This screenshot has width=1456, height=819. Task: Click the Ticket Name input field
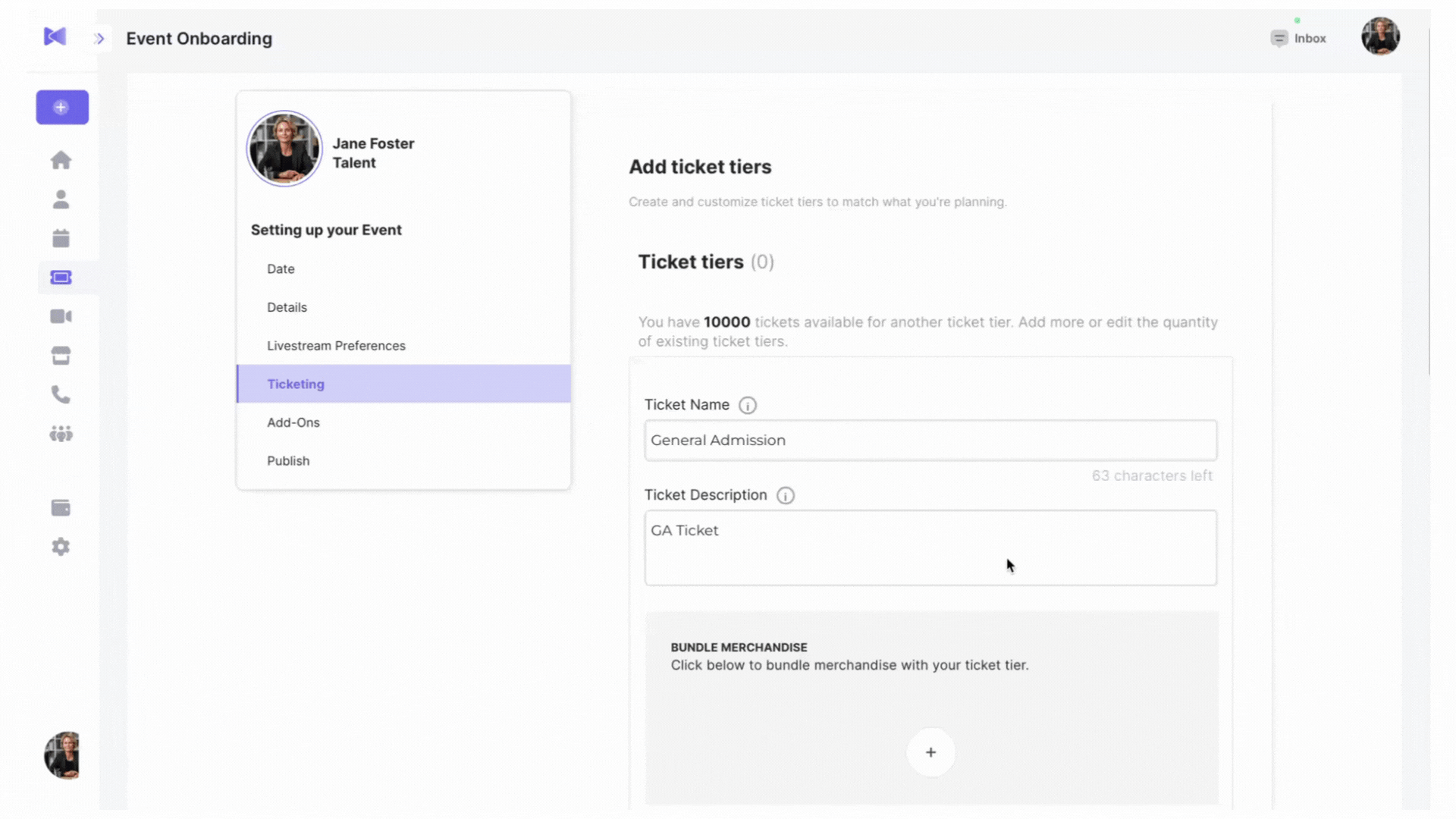point(930,441)
